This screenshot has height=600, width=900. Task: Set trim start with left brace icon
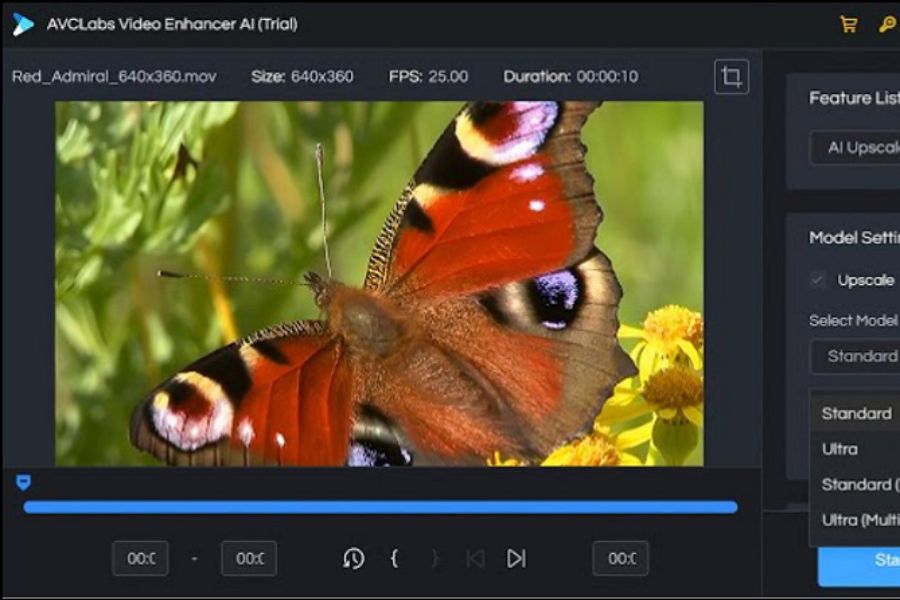pos(394,558)
